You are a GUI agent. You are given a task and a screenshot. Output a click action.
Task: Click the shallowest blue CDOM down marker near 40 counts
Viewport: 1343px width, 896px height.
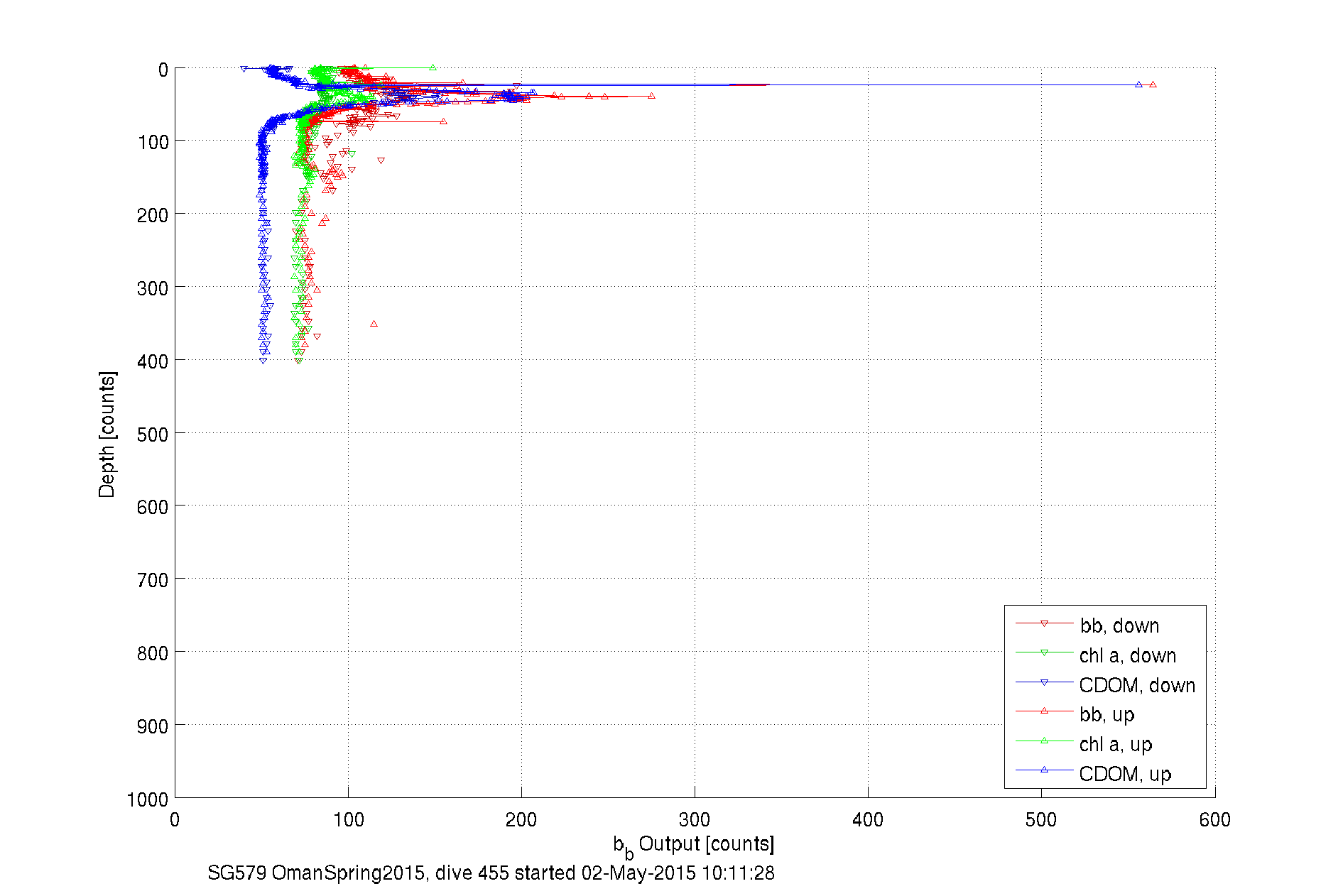pyautogui.click(x=244, y=69)
